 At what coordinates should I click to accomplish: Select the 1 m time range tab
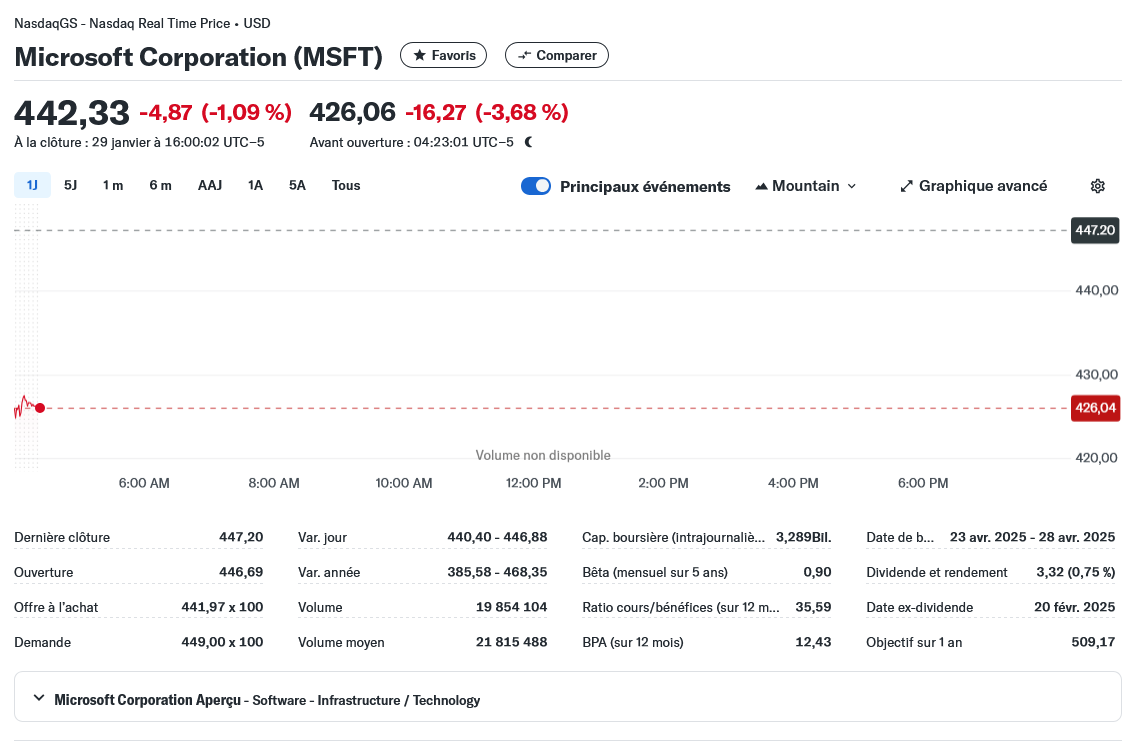click(112, 185)
